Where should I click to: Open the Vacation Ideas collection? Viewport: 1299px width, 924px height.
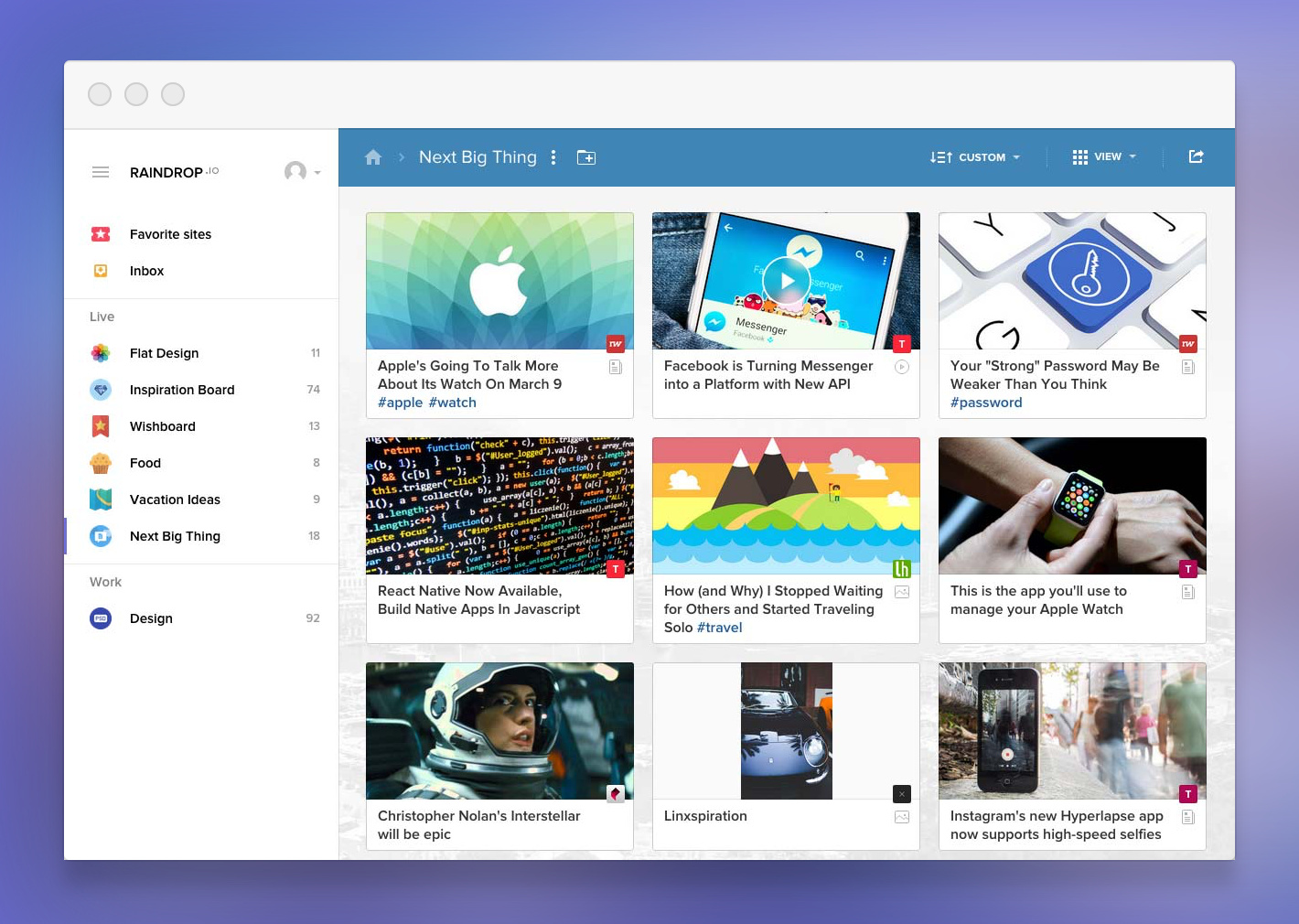coord(201,500)
